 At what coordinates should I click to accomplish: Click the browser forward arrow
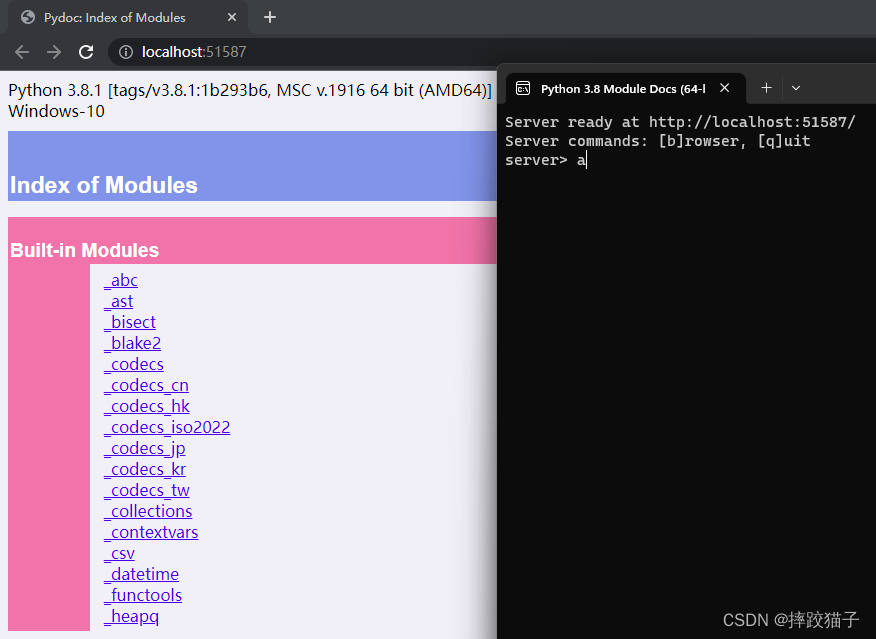coord(54,52)
